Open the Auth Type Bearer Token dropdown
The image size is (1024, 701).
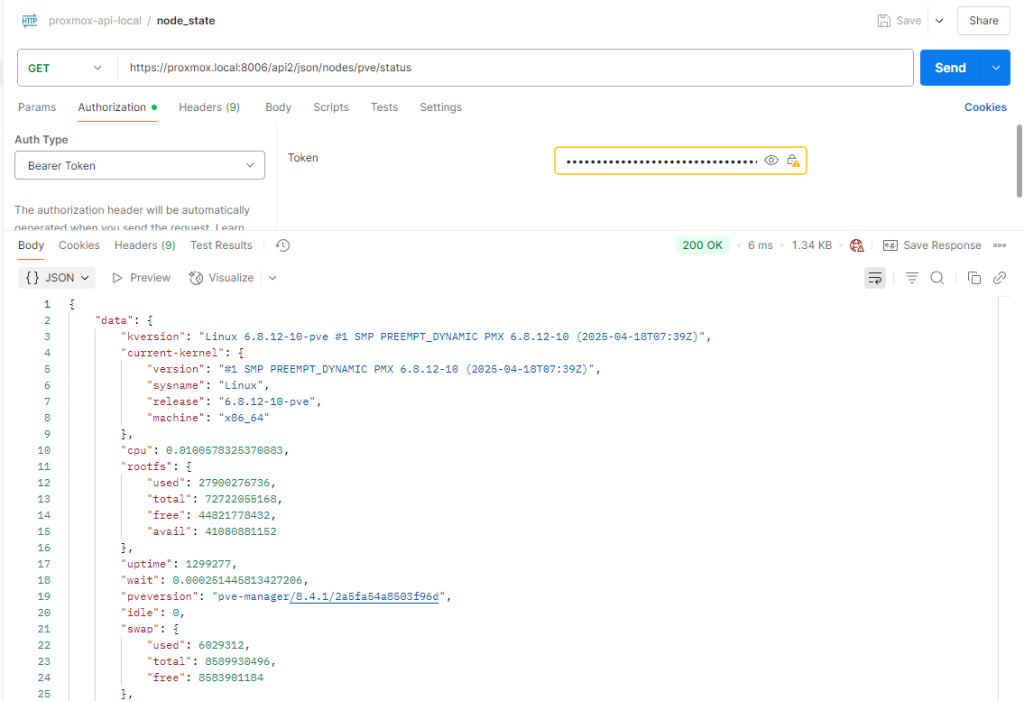coord(140,165)
